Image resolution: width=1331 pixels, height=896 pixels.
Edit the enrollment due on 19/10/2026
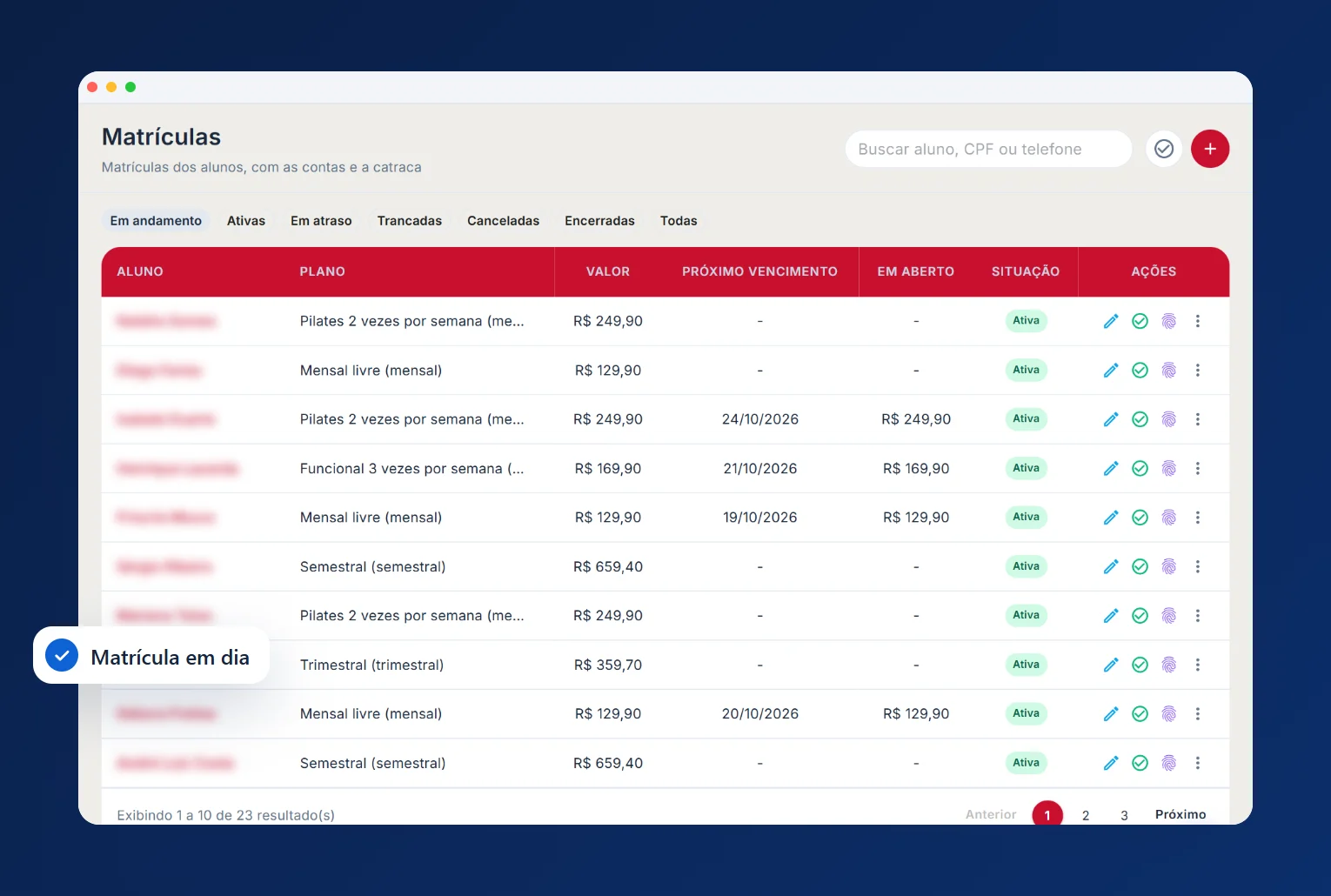[x=1111, y=518]
